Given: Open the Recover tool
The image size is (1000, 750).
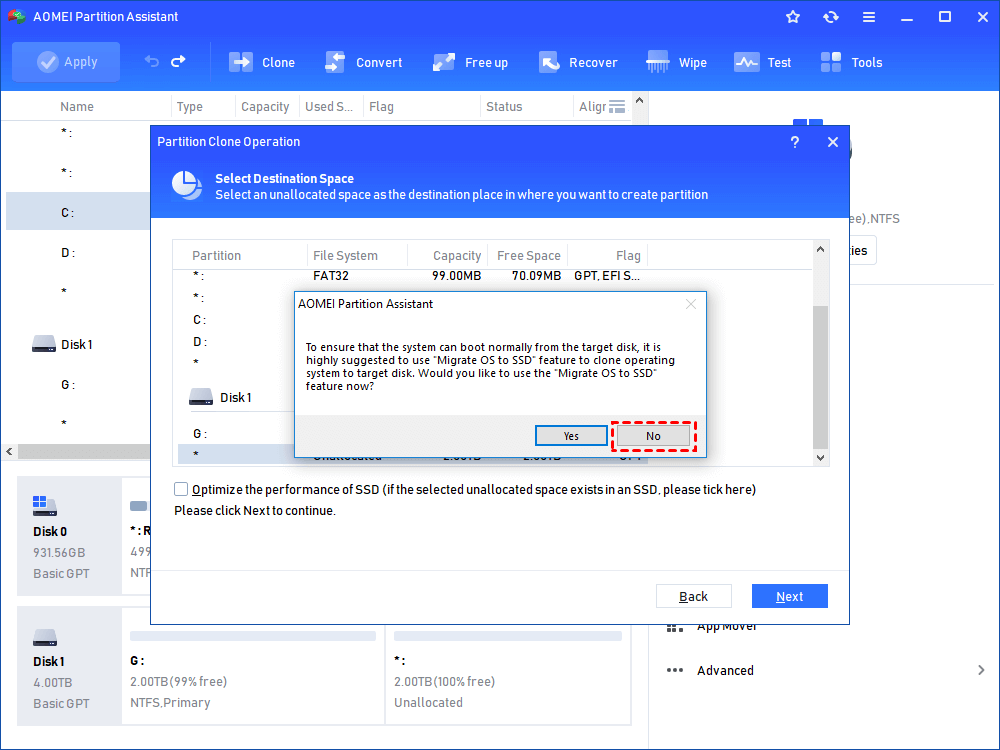Looking at the screenshot, I should point(578,62).
